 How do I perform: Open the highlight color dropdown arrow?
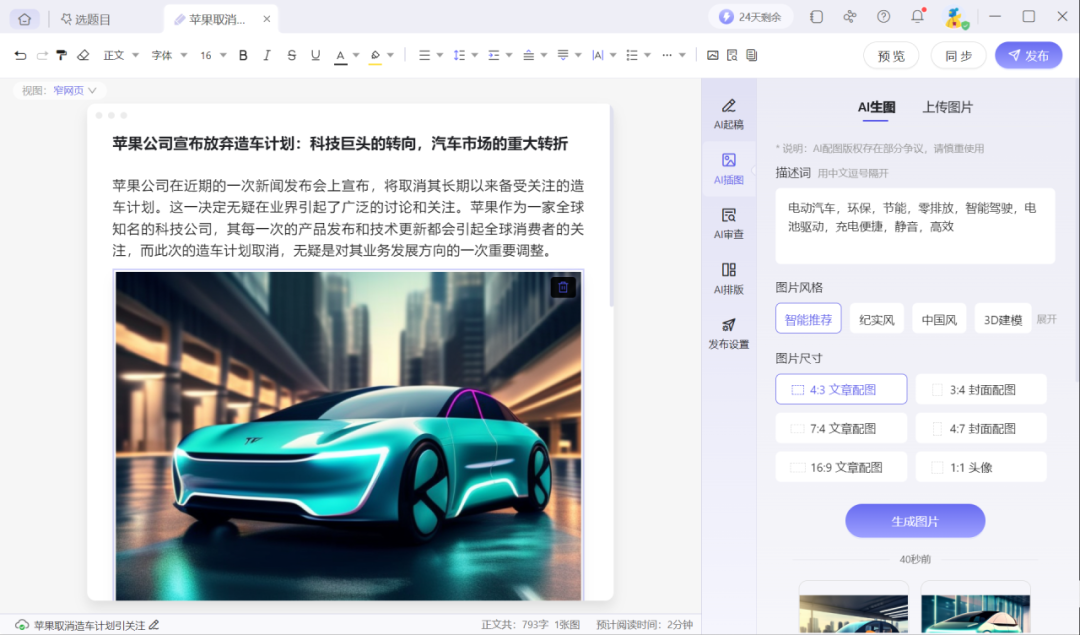coord(391,55)
